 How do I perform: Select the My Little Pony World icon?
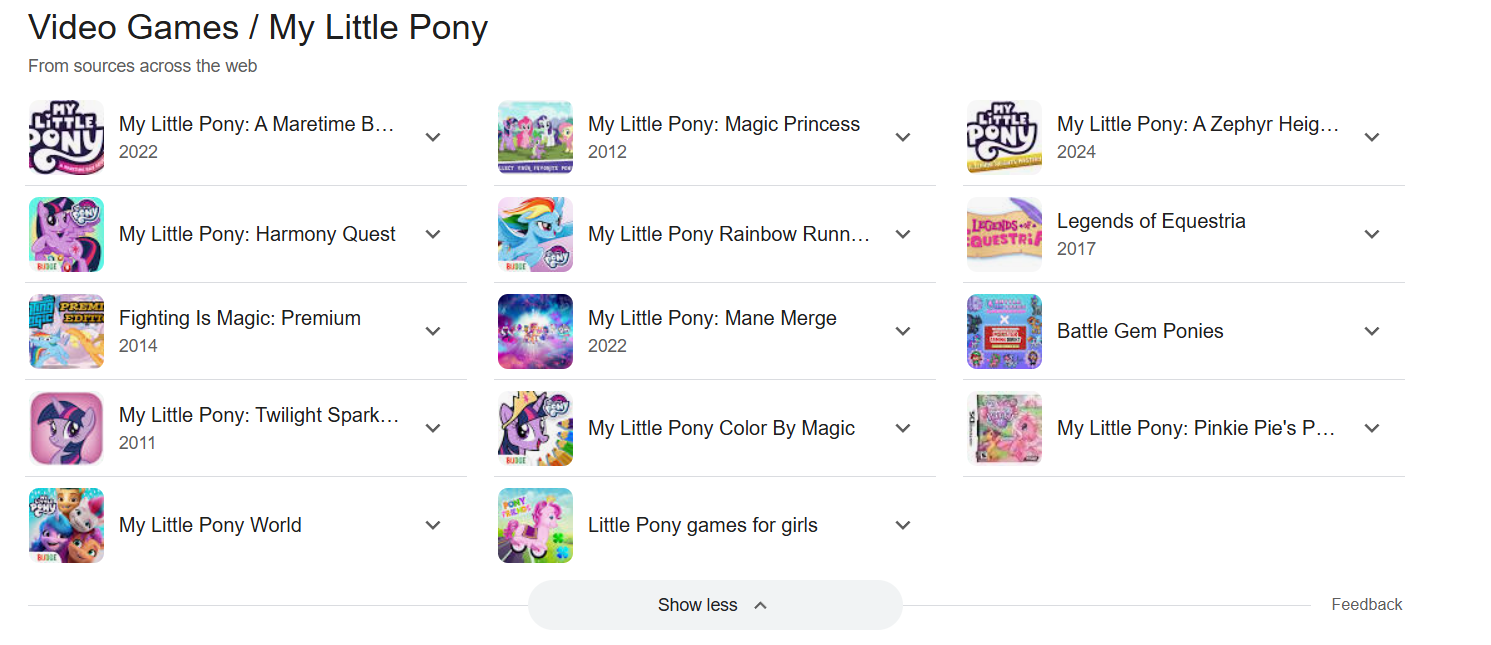tap(66, 525)
